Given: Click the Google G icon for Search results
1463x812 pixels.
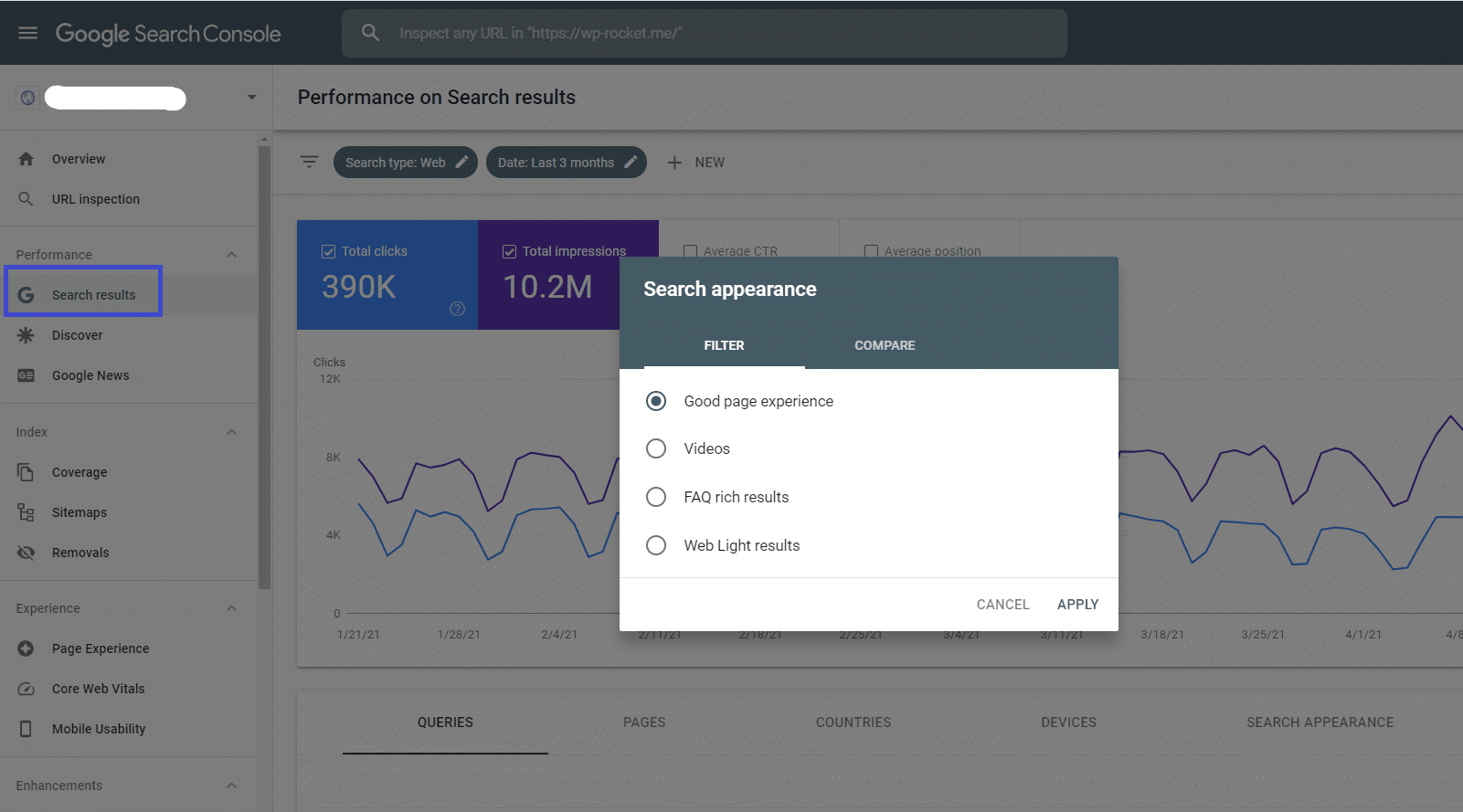Looking at the screenshot, I should click(x=26, y=295).
